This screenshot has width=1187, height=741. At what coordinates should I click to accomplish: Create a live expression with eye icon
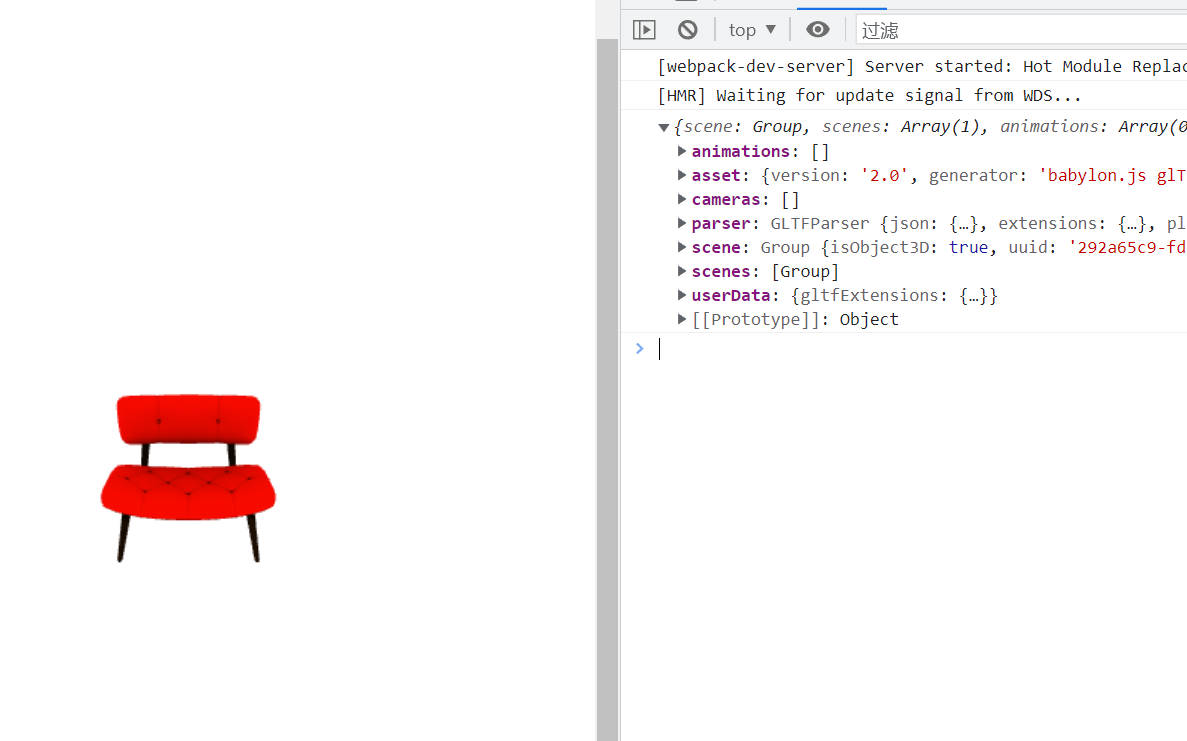click(x=818, y=30)
